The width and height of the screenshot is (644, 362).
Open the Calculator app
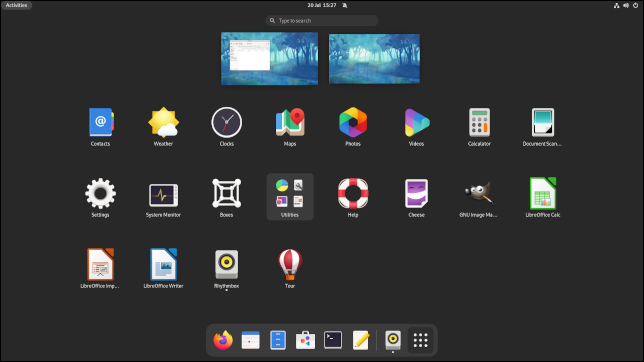479,127
